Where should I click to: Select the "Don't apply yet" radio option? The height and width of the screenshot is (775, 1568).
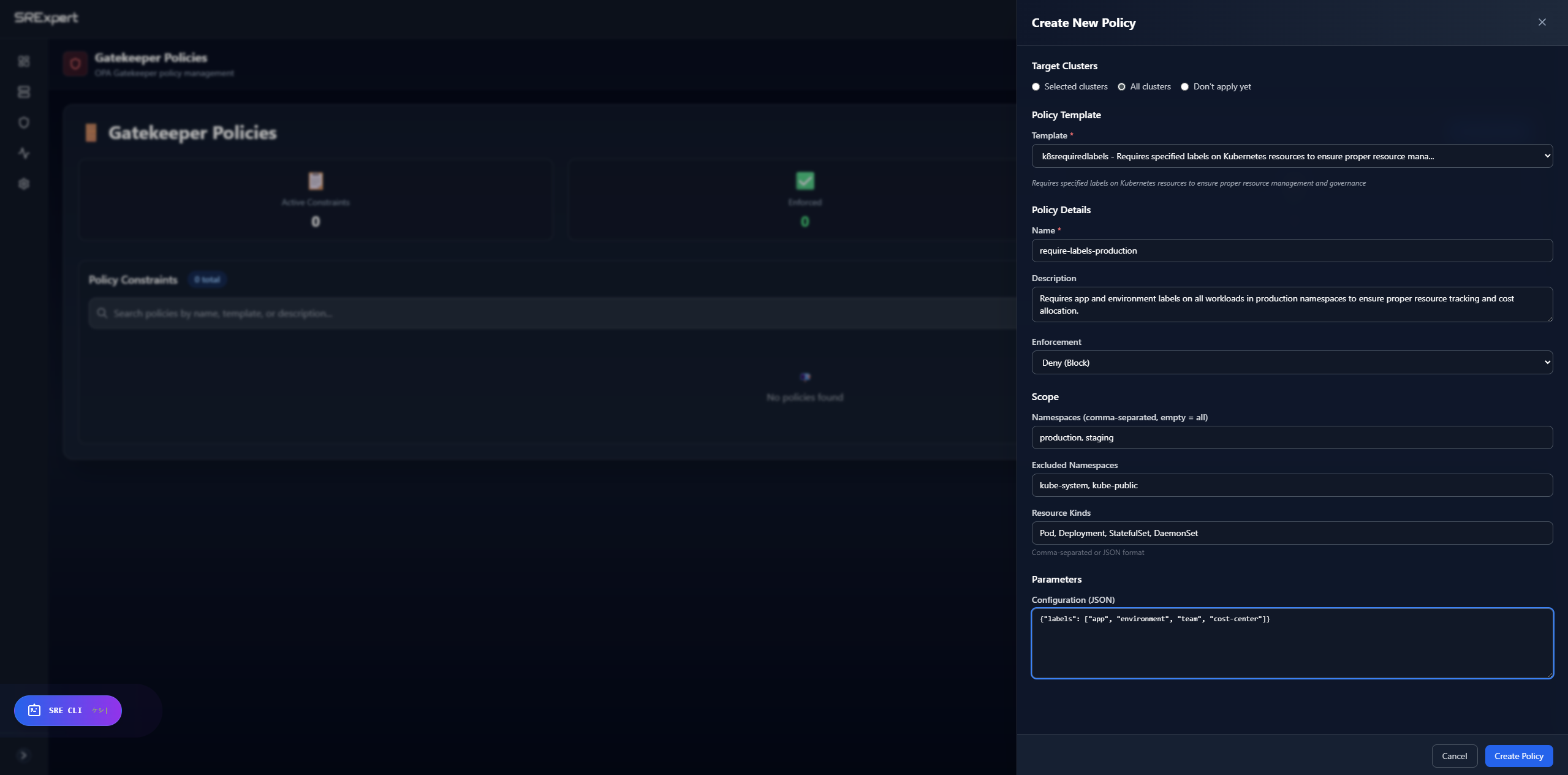1184,87
